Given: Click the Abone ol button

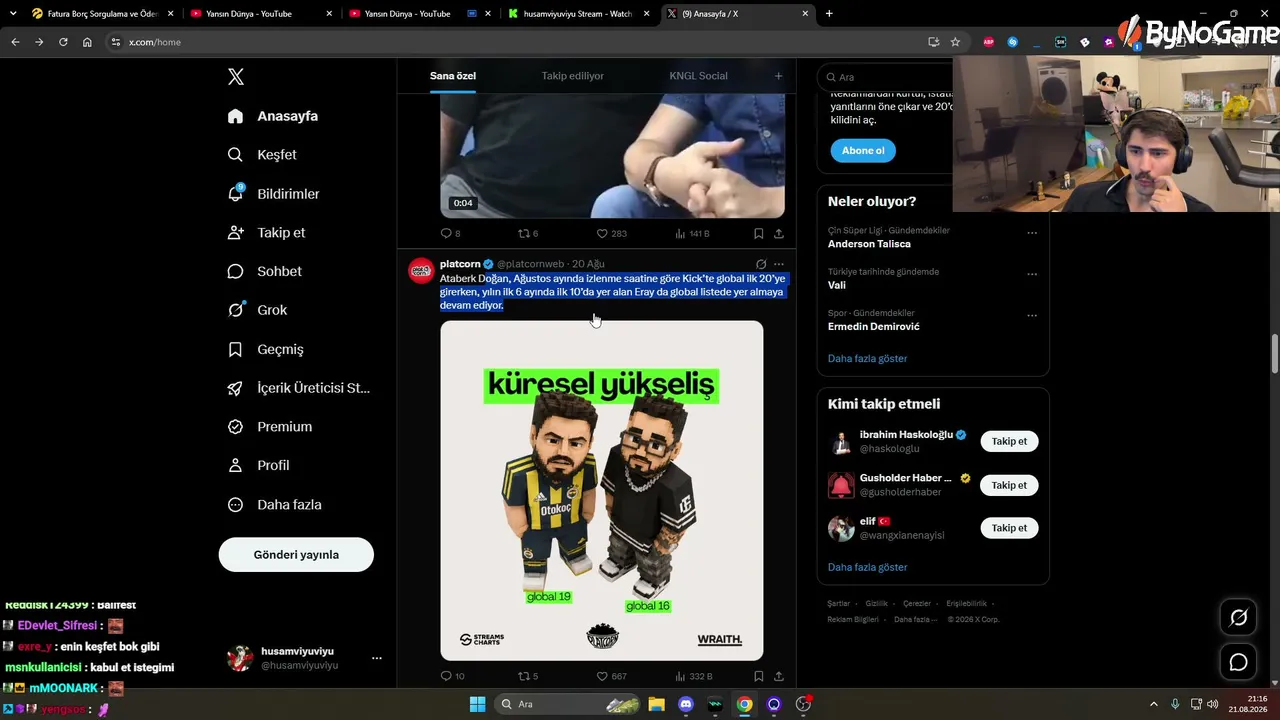Looking at the screenshot, I should [863, 151].
